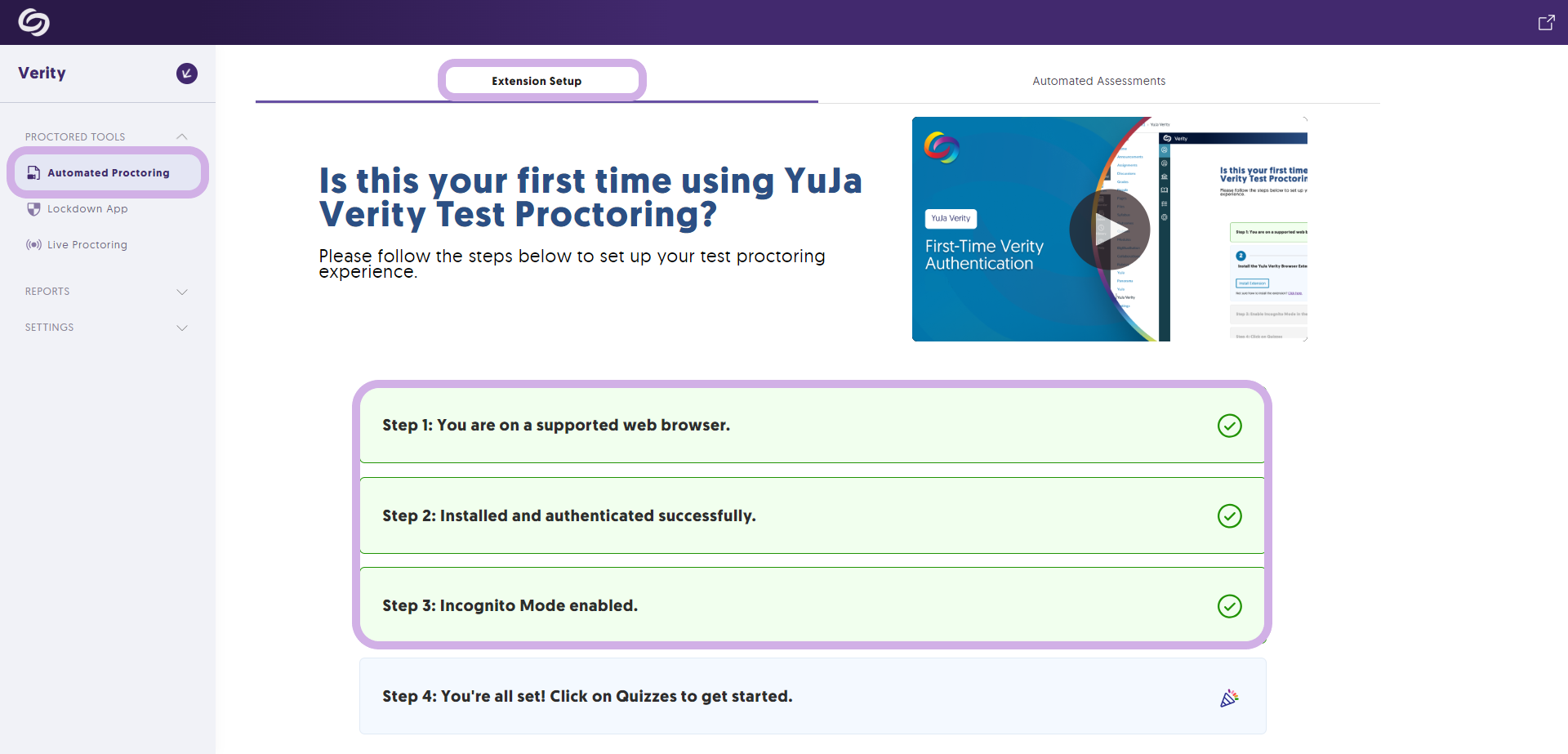Click the Lockdown App shield icon

33,209
